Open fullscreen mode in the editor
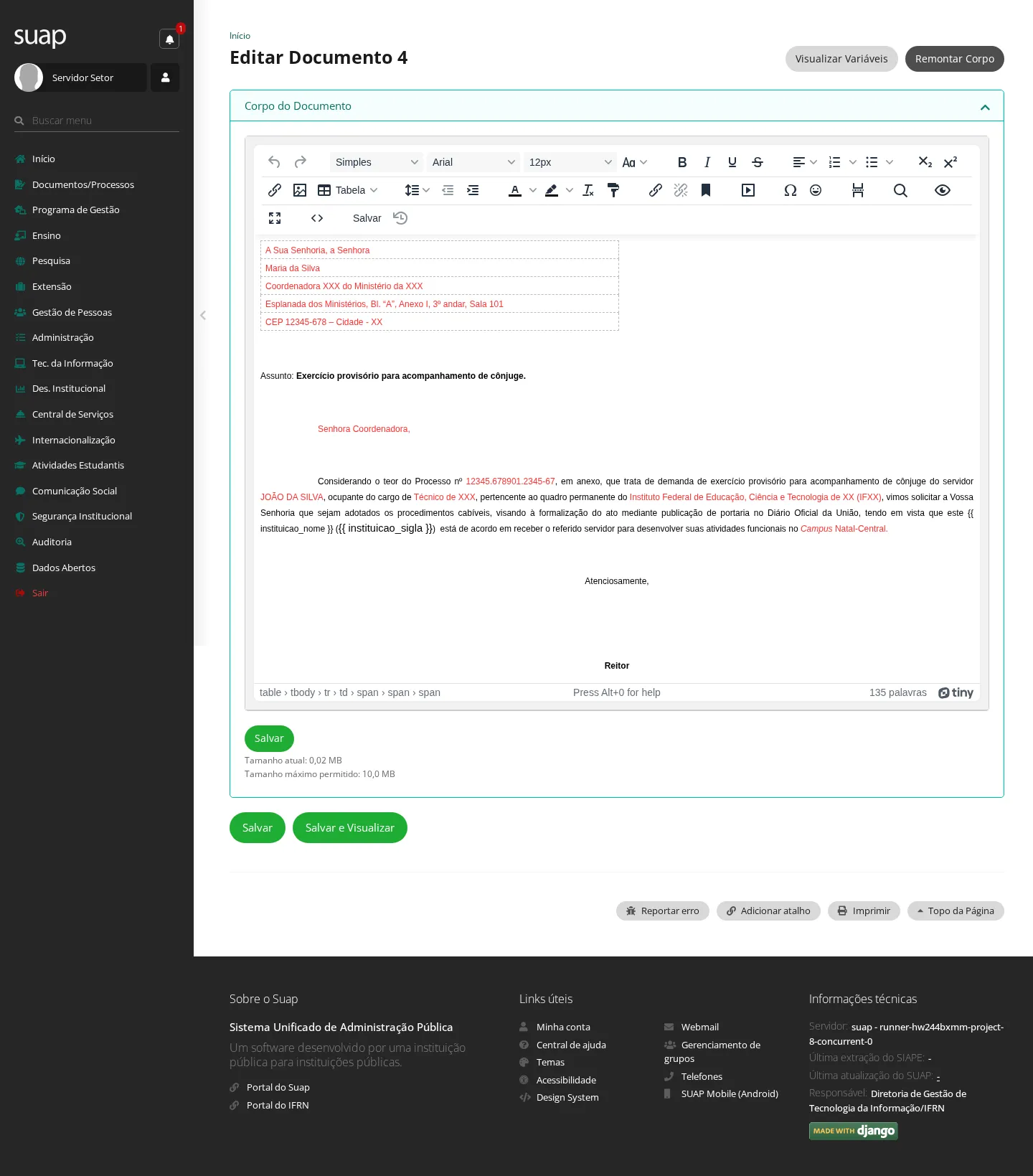The height and width of the screenshot is (1176, 1033). pos(275,218)
